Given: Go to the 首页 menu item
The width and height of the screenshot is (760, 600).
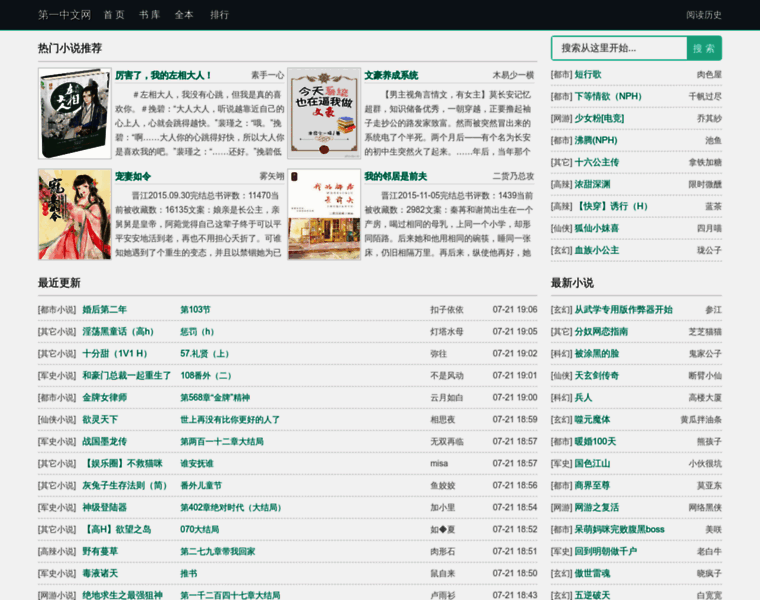Looking at the screenshot, I should coord(114,15).
